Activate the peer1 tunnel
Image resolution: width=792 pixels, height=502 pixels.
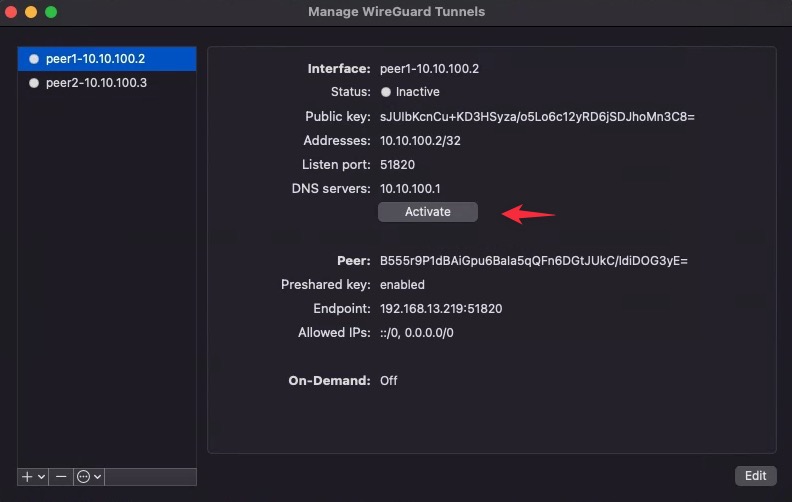tap(427, 212)
